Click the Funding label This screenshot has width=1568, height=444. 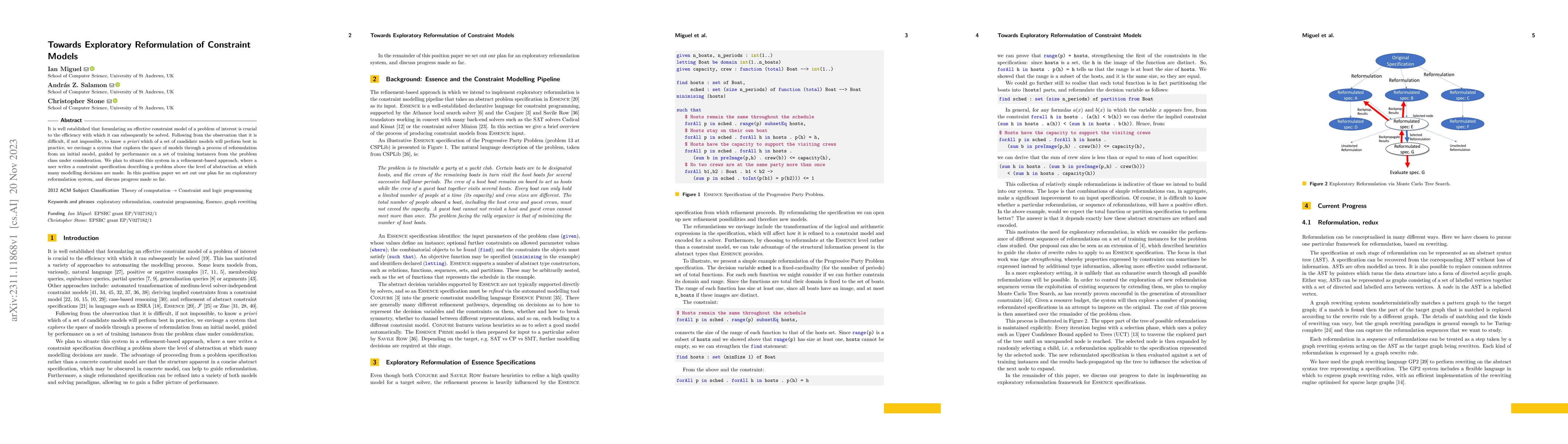56,214
